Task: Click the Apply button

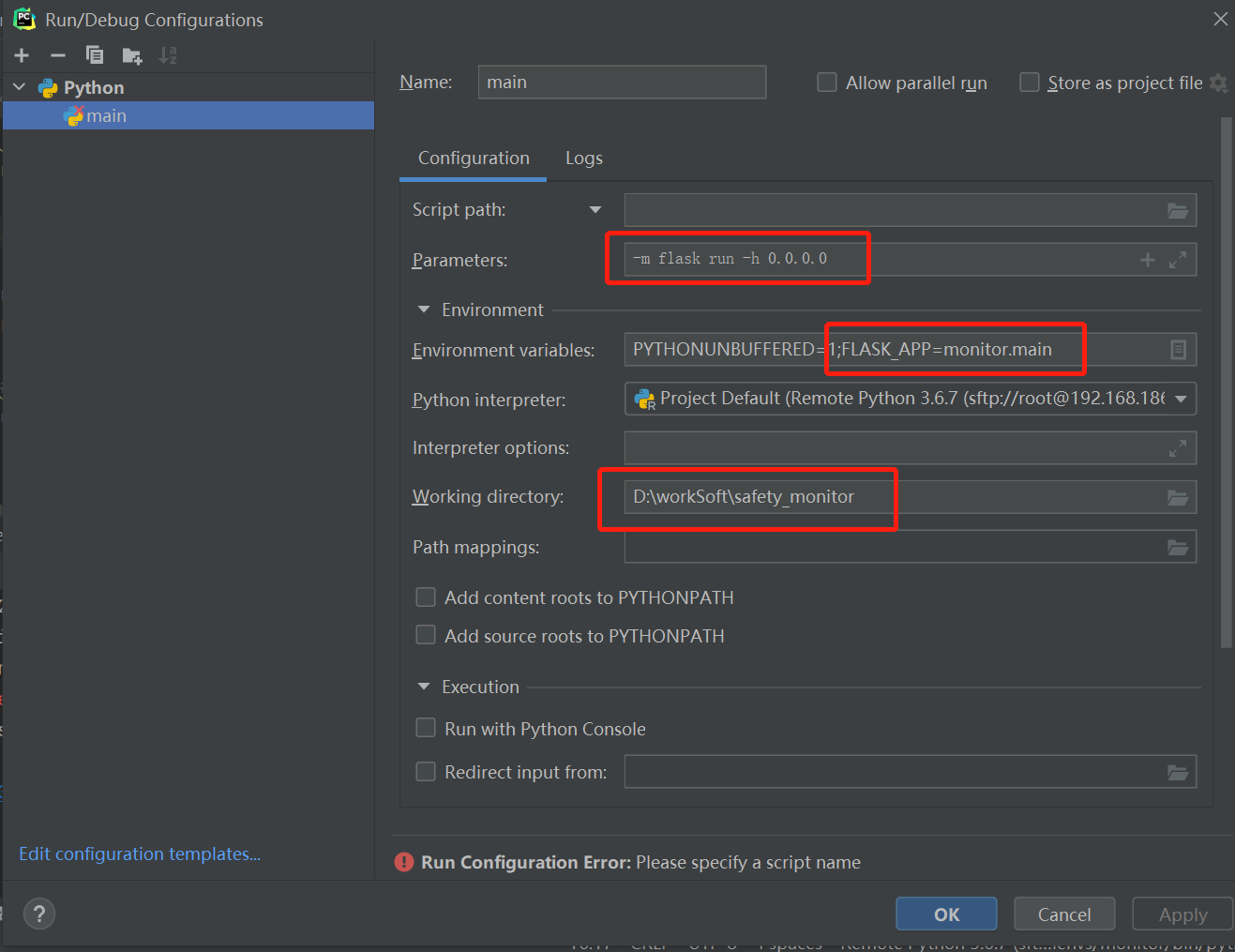Action: pyautogui.click(x=1182, y=914)
